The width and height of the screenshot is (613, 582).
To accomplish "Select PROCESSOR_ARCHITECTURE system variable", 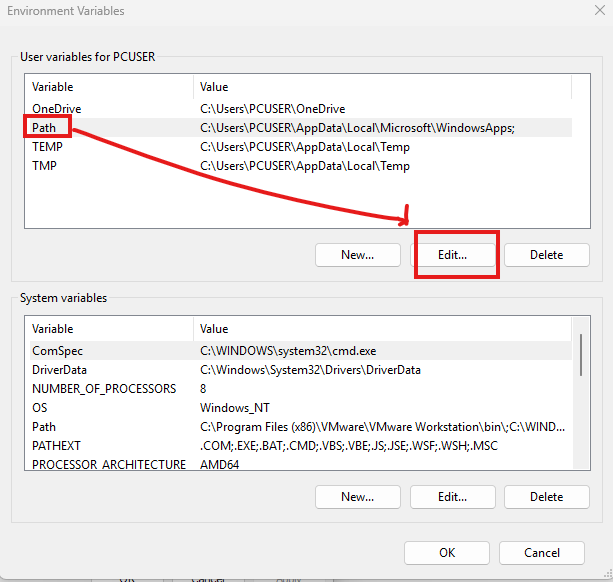I will coord(108,465).
